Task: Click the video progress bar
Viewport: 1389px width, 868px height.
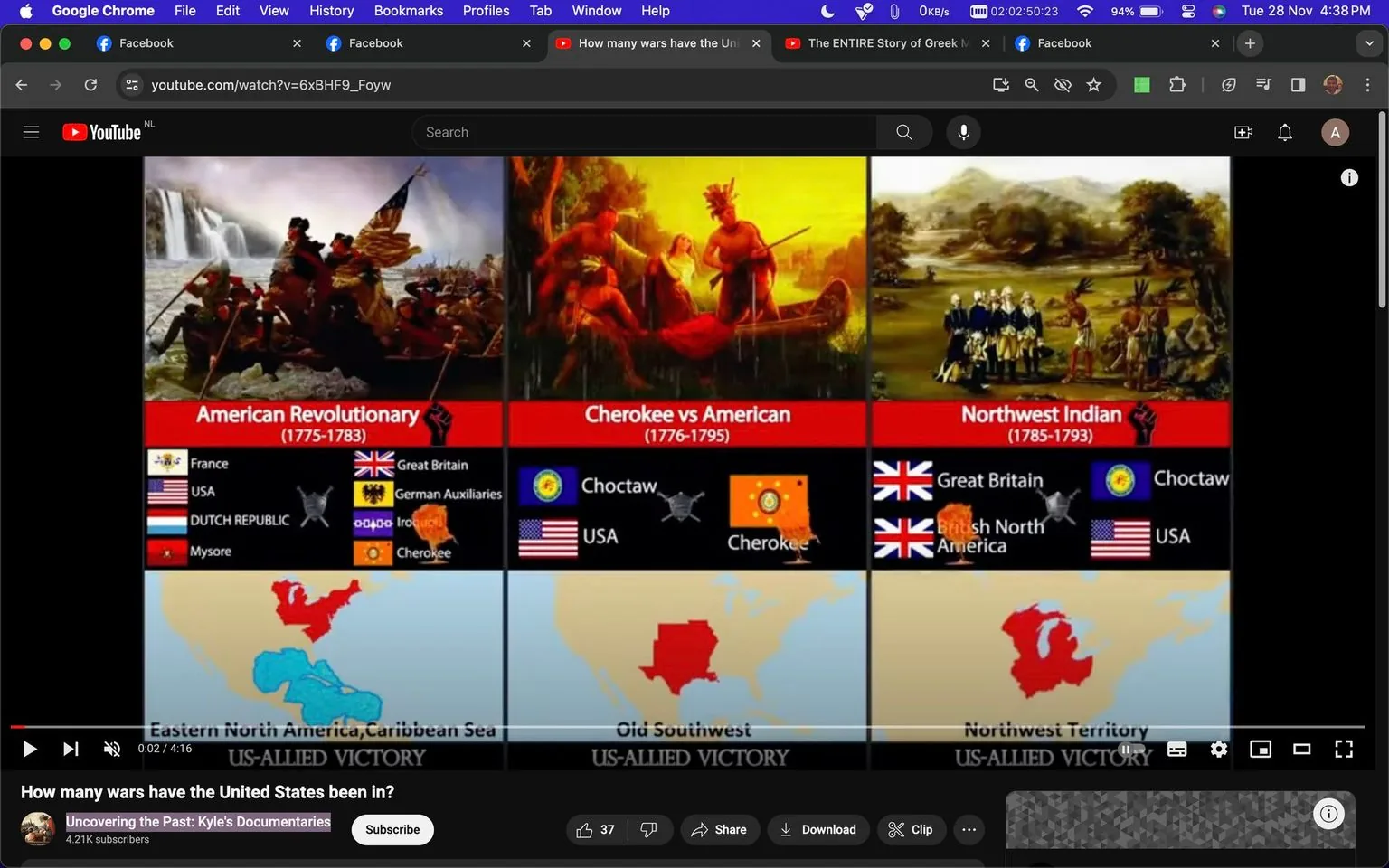Action: coord(543,726)
